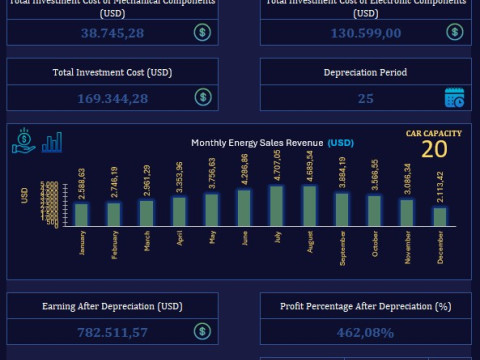This screenshot has width=480, height=360.
Task: Click the January revenue bar
Action: [81, 215]
